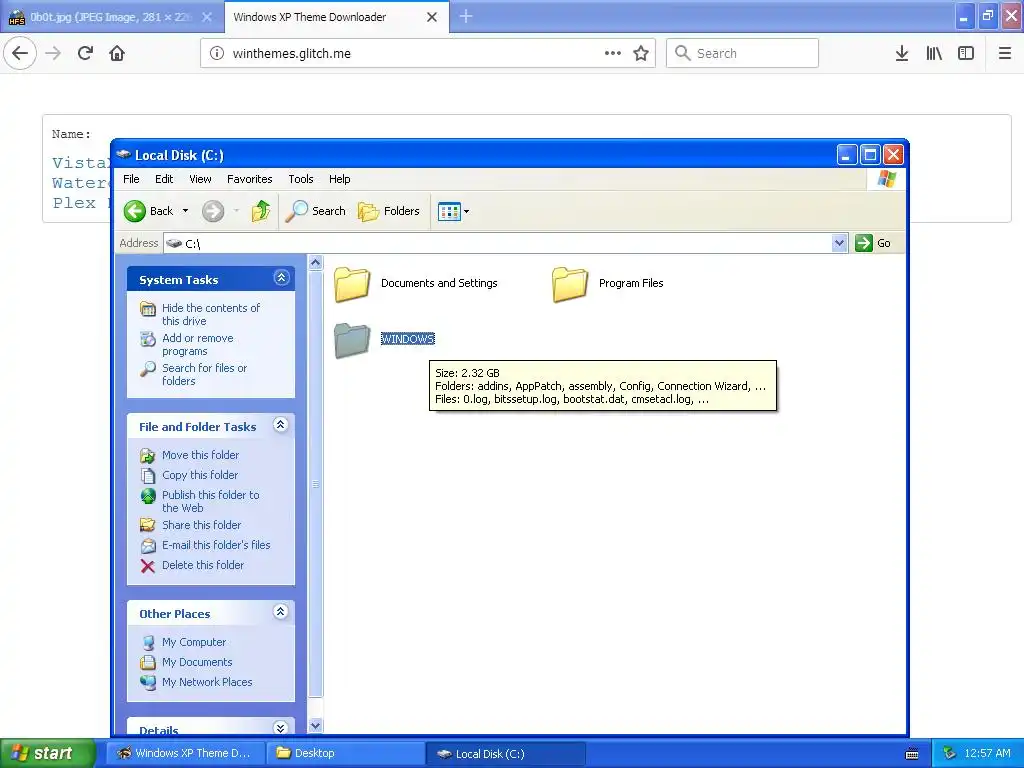This screenshot has width=1024, height=768.
Task: Click the task pane scrollbar down arrow
Action: (x=315, y=725)
